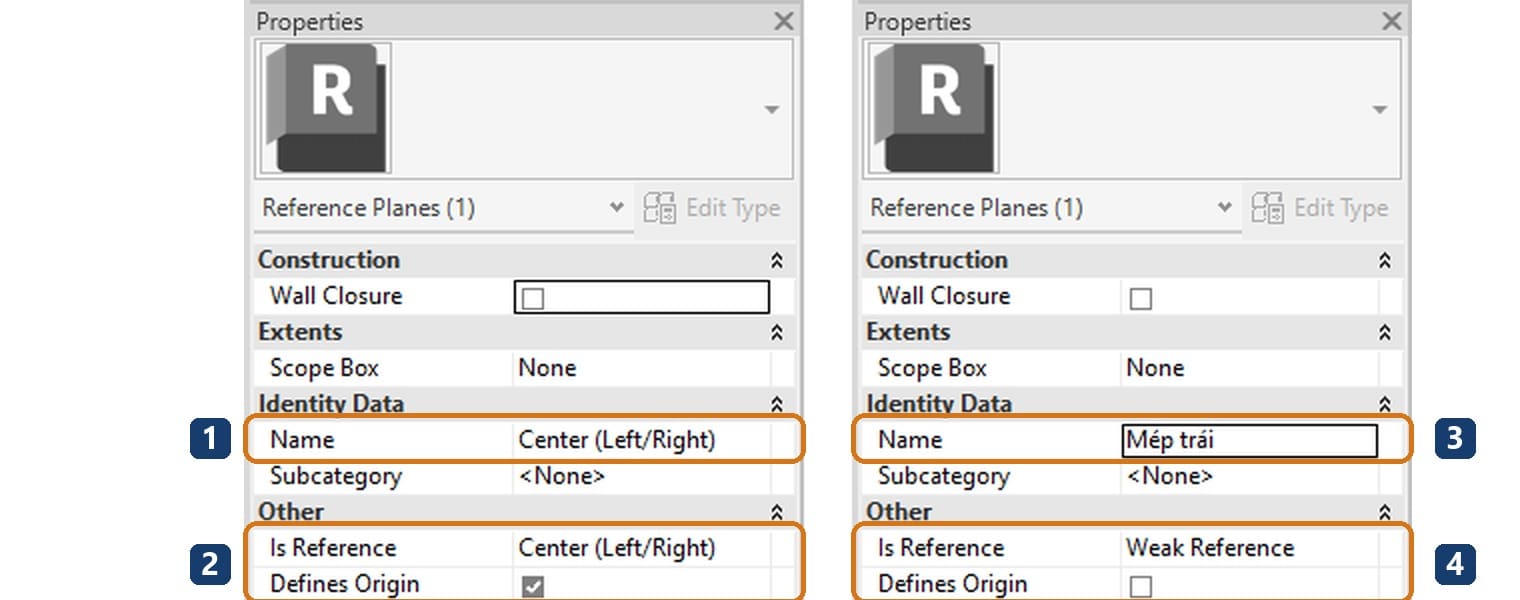Viewport: 1520px width, 600px height.
Task: Click Edit Type icon in right panel
Action: [1267, 208]
